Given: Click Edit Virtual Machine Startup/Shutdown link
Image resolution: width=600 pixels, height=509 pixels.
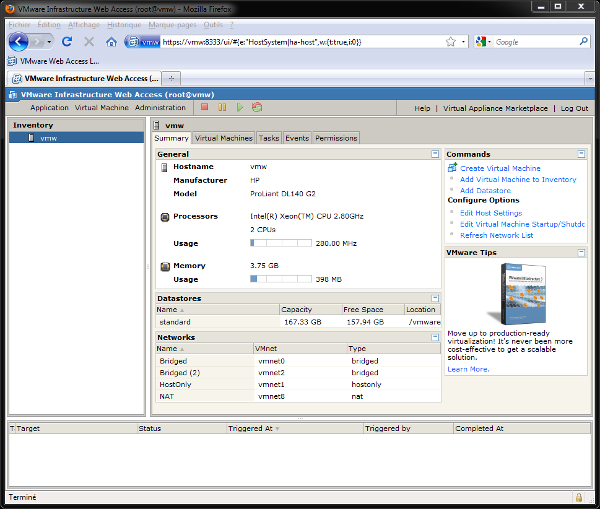Looking at the screenshot, I should [522, 224].
